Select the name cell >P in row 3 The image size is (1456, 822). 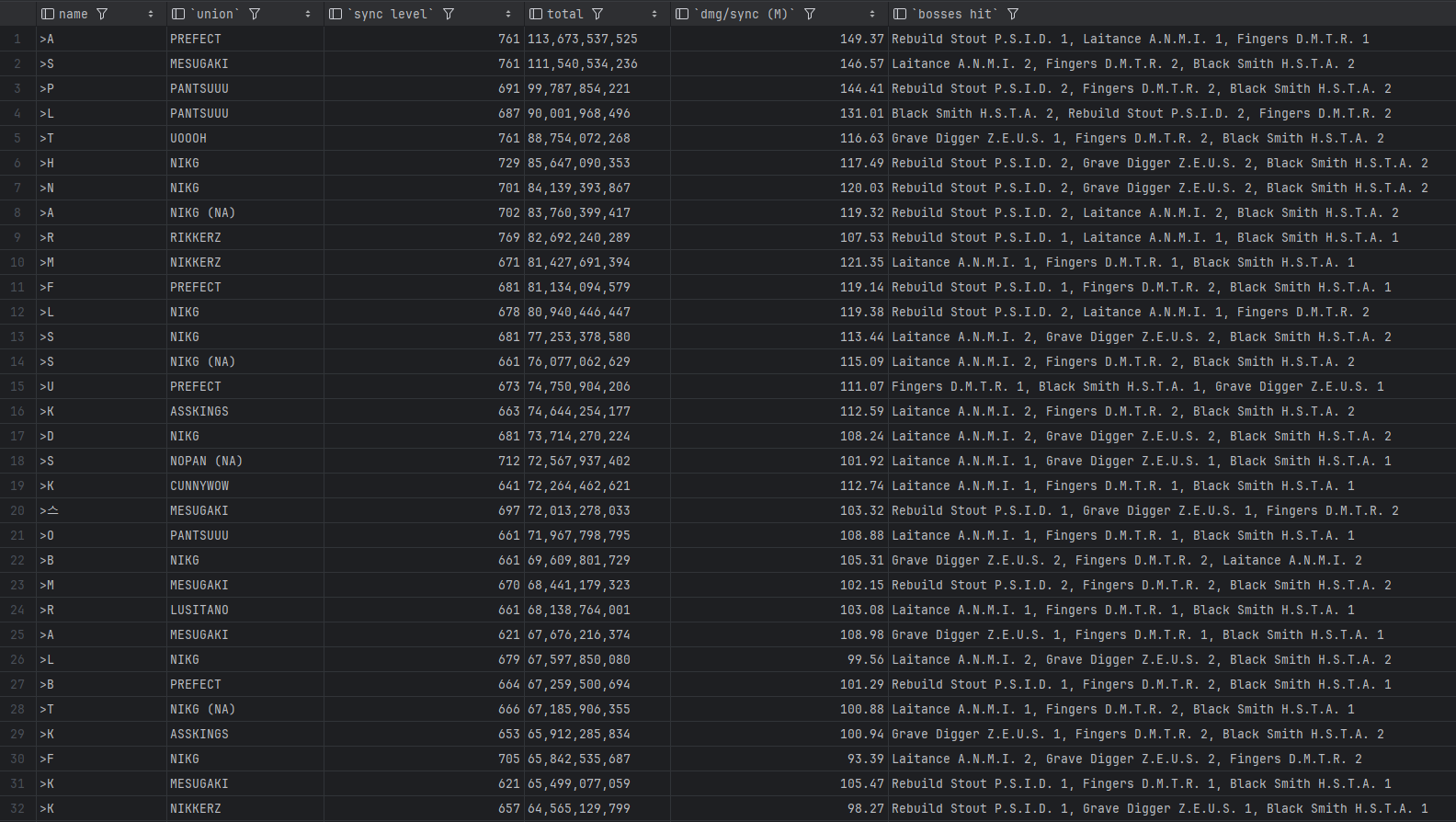pos(101,88)
